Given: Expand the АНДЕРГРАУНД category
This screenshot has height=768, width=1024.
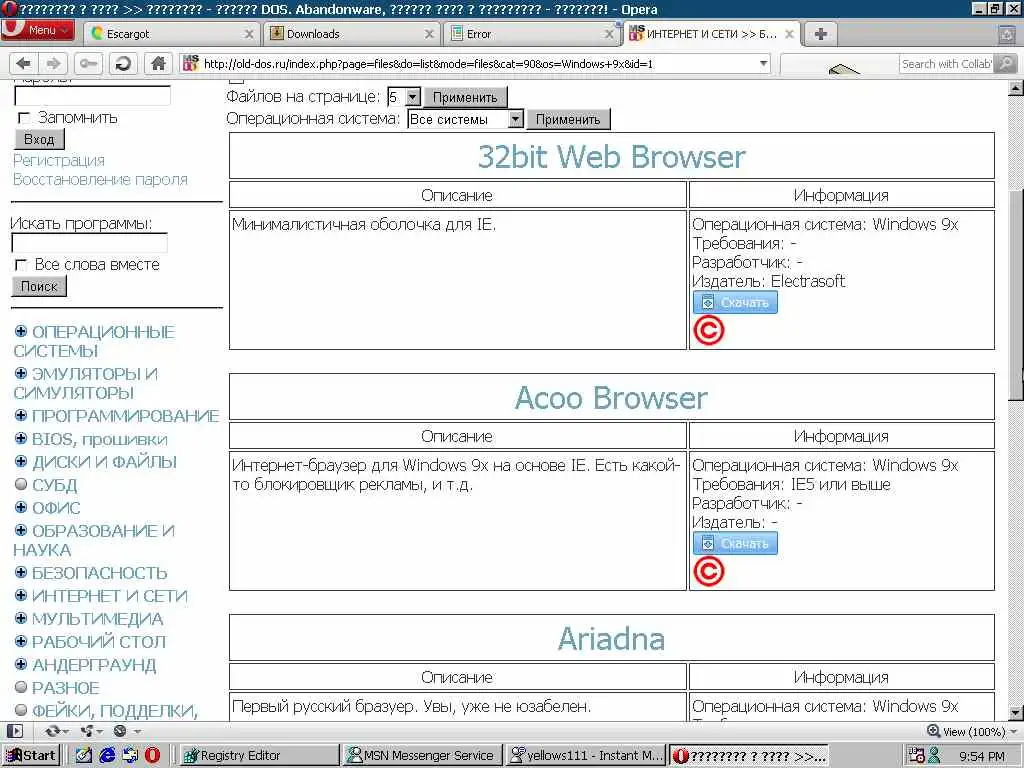Looking at the screenshot, I should coord(21,664).
